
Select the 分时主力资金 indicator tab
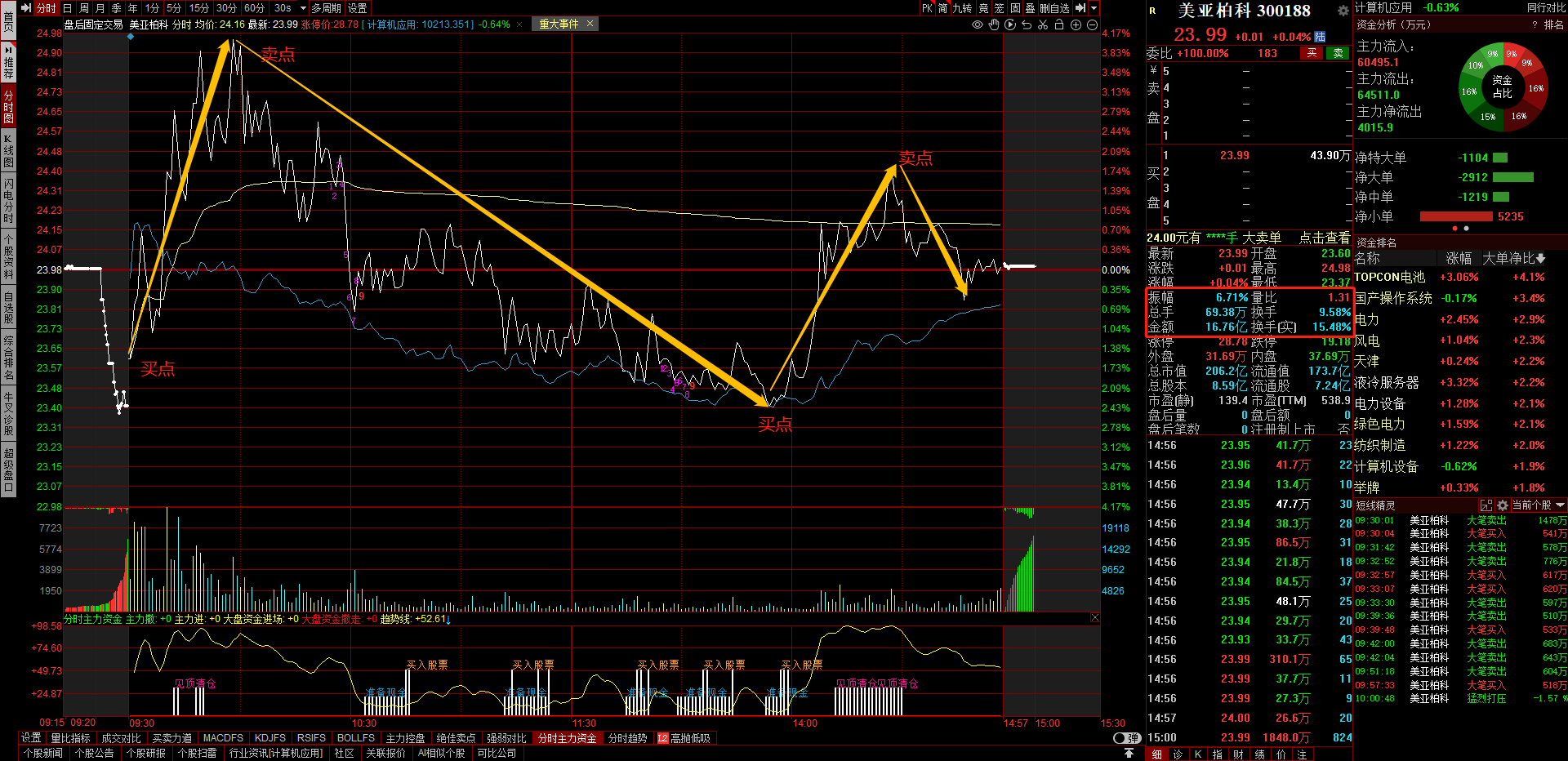coord(567,738)
